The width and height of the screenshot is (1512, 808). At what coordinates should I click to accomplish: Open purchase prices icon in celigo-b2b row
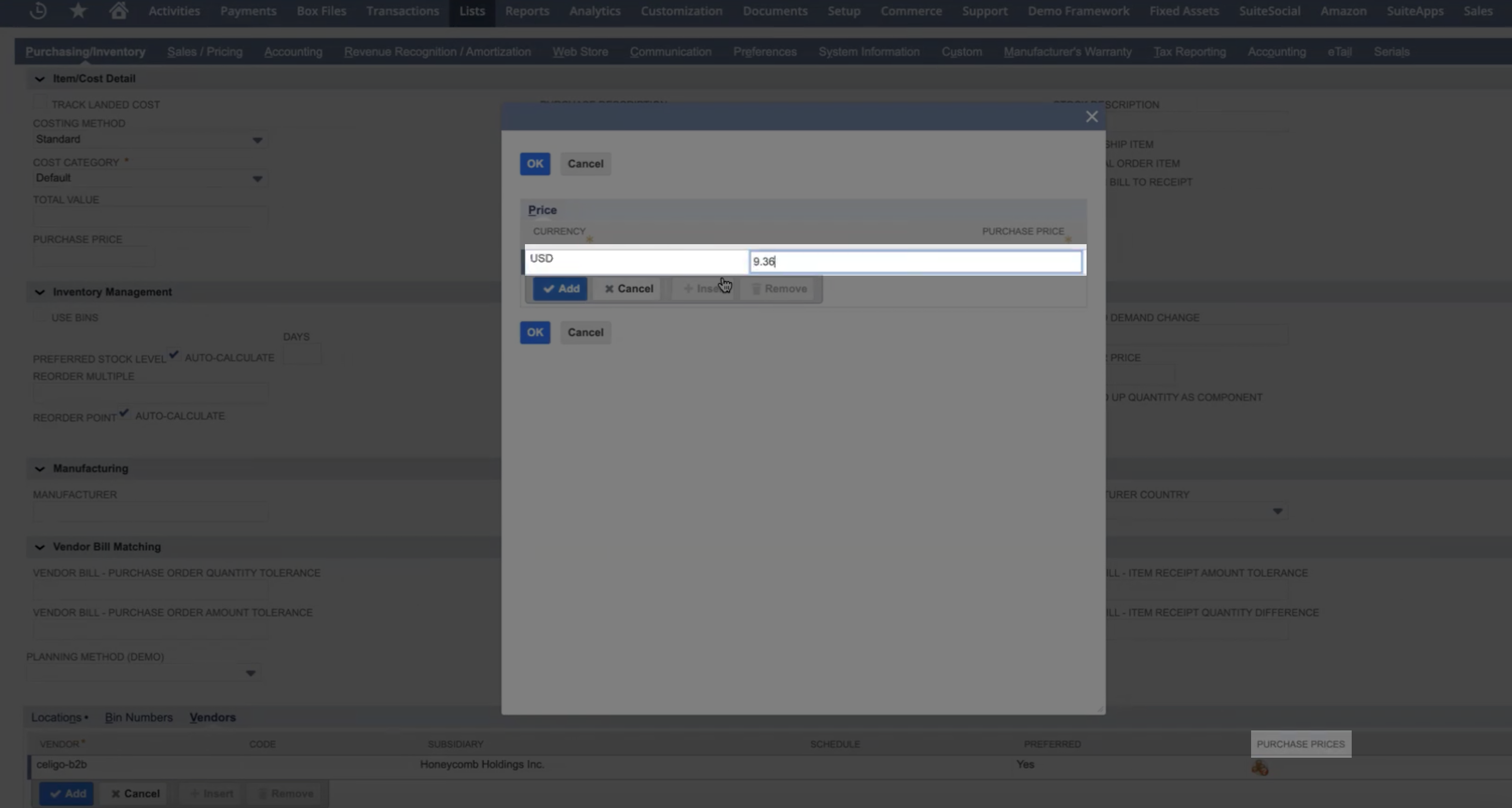pyautogui.click(x=1259, y=768)
